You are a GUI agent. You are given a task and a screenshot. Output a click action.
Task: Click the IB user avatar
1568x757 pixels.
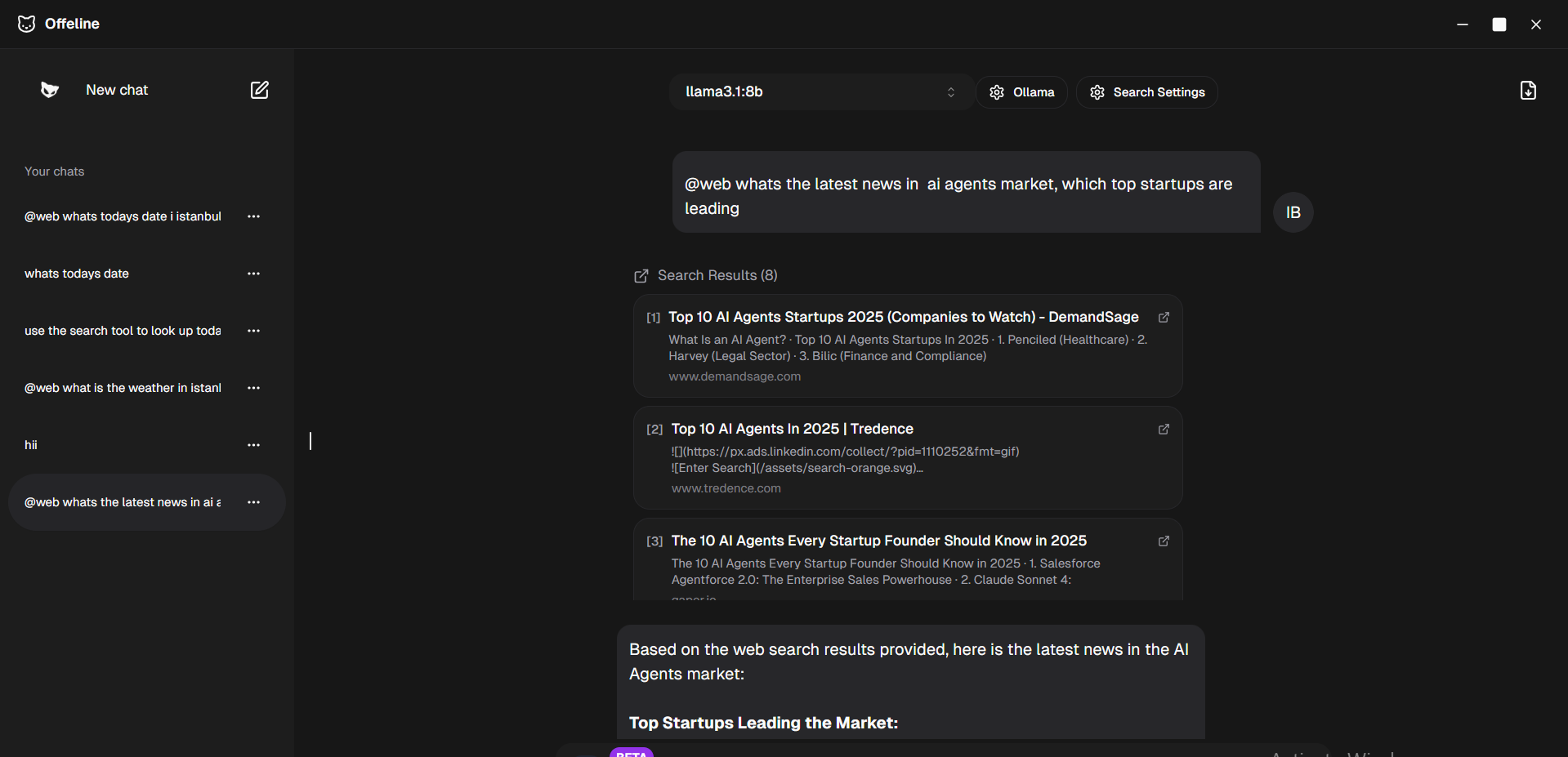coord(1293,212)
